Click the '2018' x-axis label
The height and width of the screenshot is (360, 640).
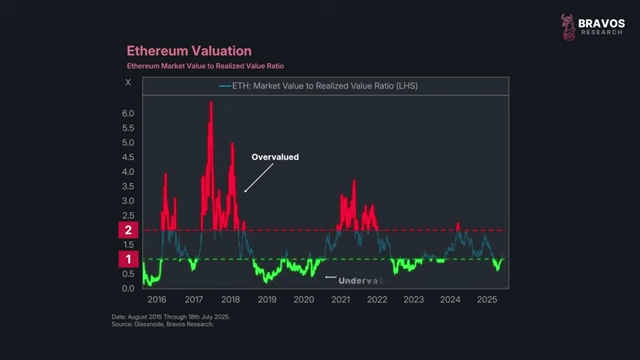230,300
